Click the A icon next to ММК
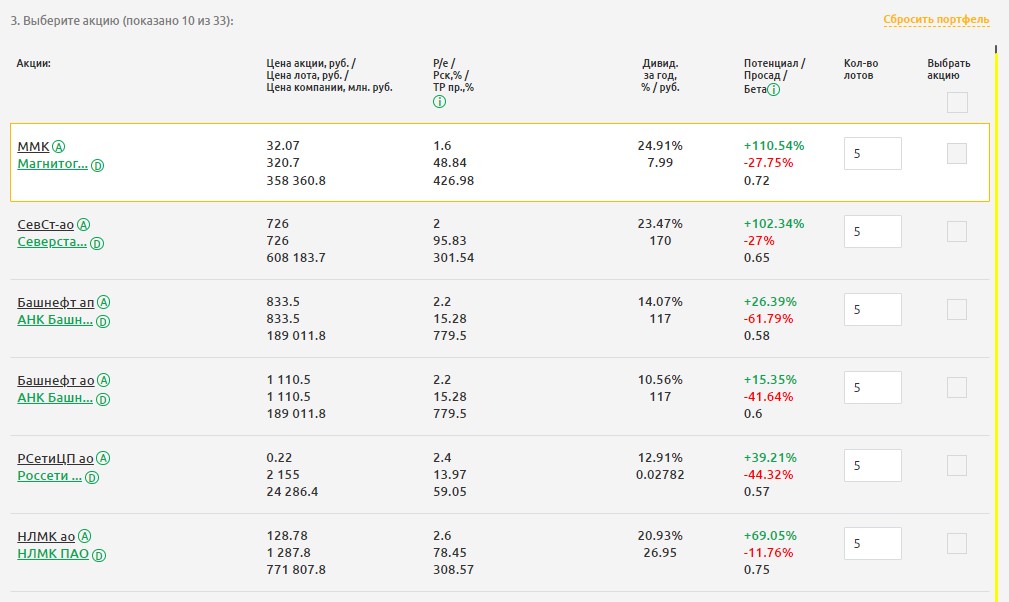Image resolution: width=1009 pixels, height=602 pixels. pyautogui.click(x=59, y=146)
